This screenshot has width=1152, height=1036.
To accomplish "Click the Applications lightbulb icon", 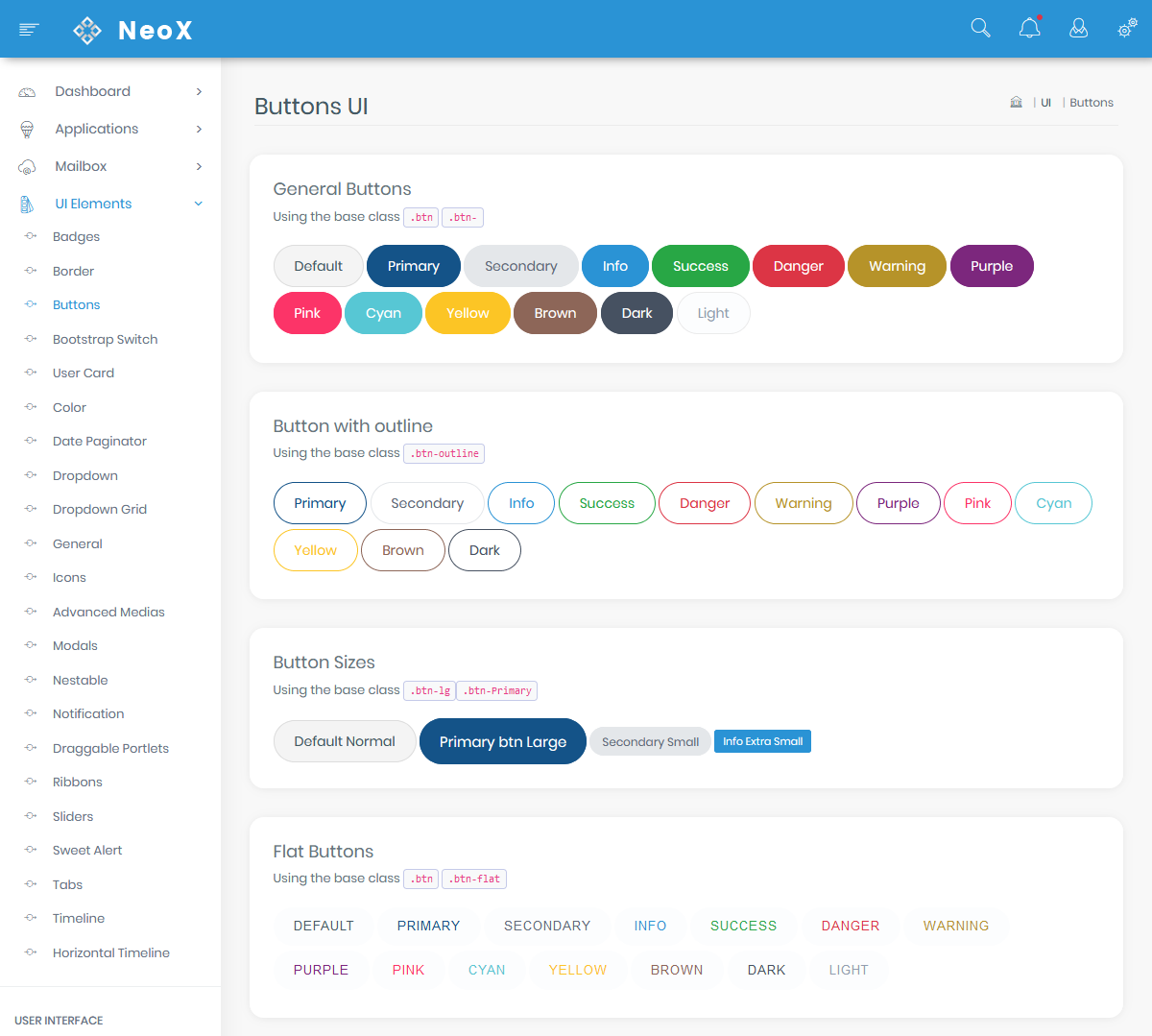I will point(27,130).
